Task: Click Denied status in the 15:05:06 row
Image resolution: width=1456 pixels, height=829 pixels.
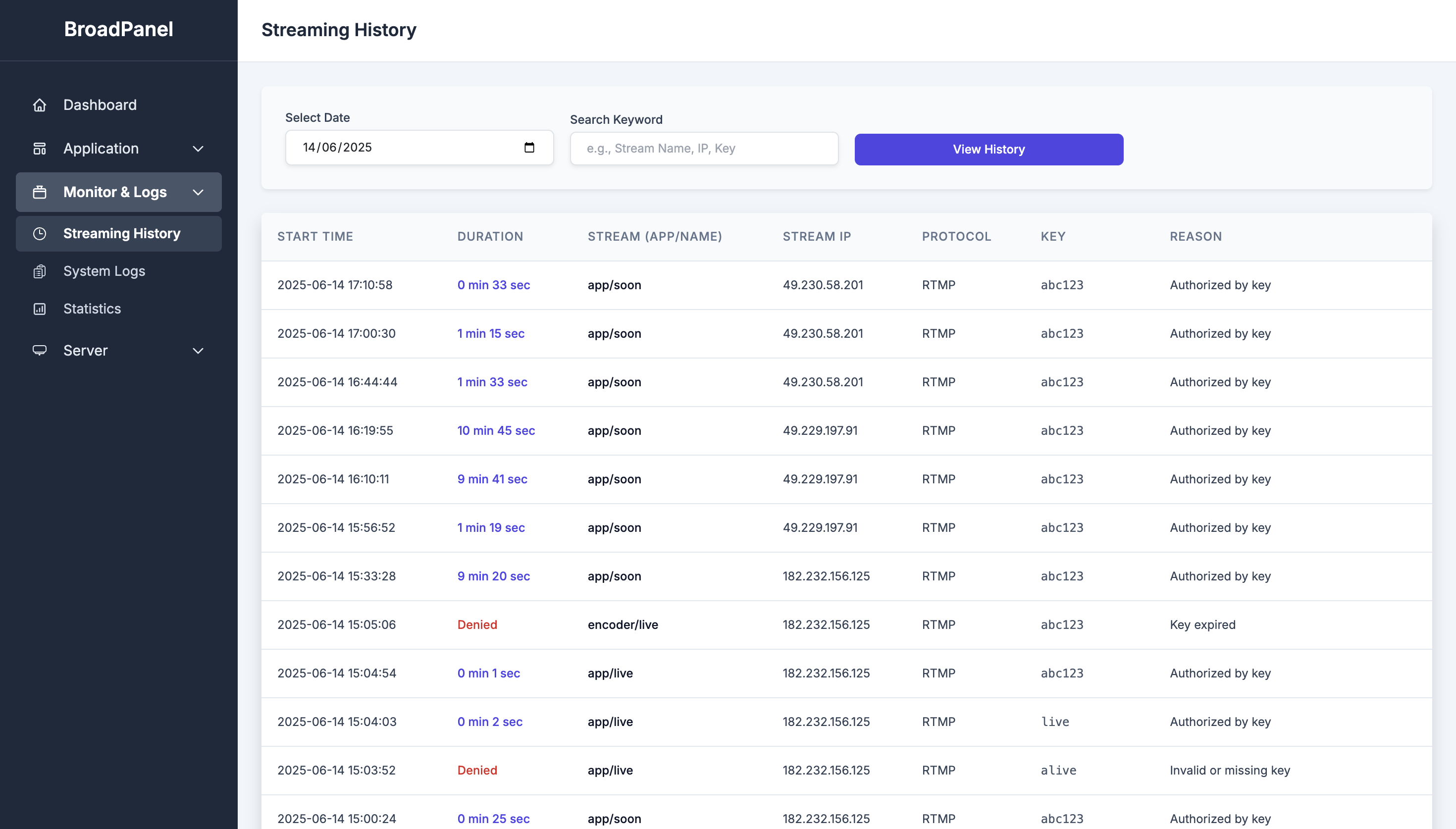Action: point(477,624)
